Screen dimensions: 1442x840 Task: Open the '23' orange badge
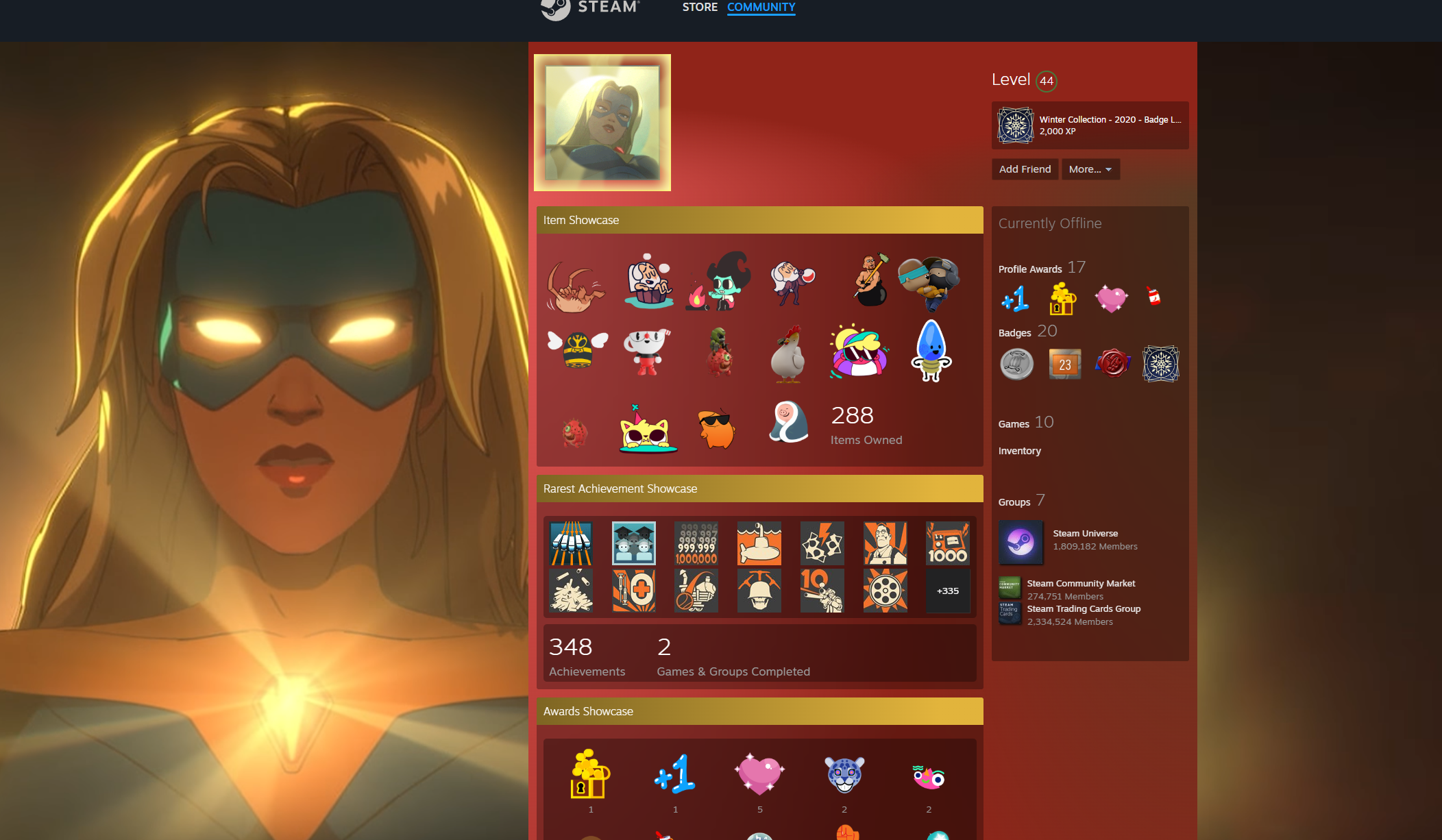[1064, 364]
